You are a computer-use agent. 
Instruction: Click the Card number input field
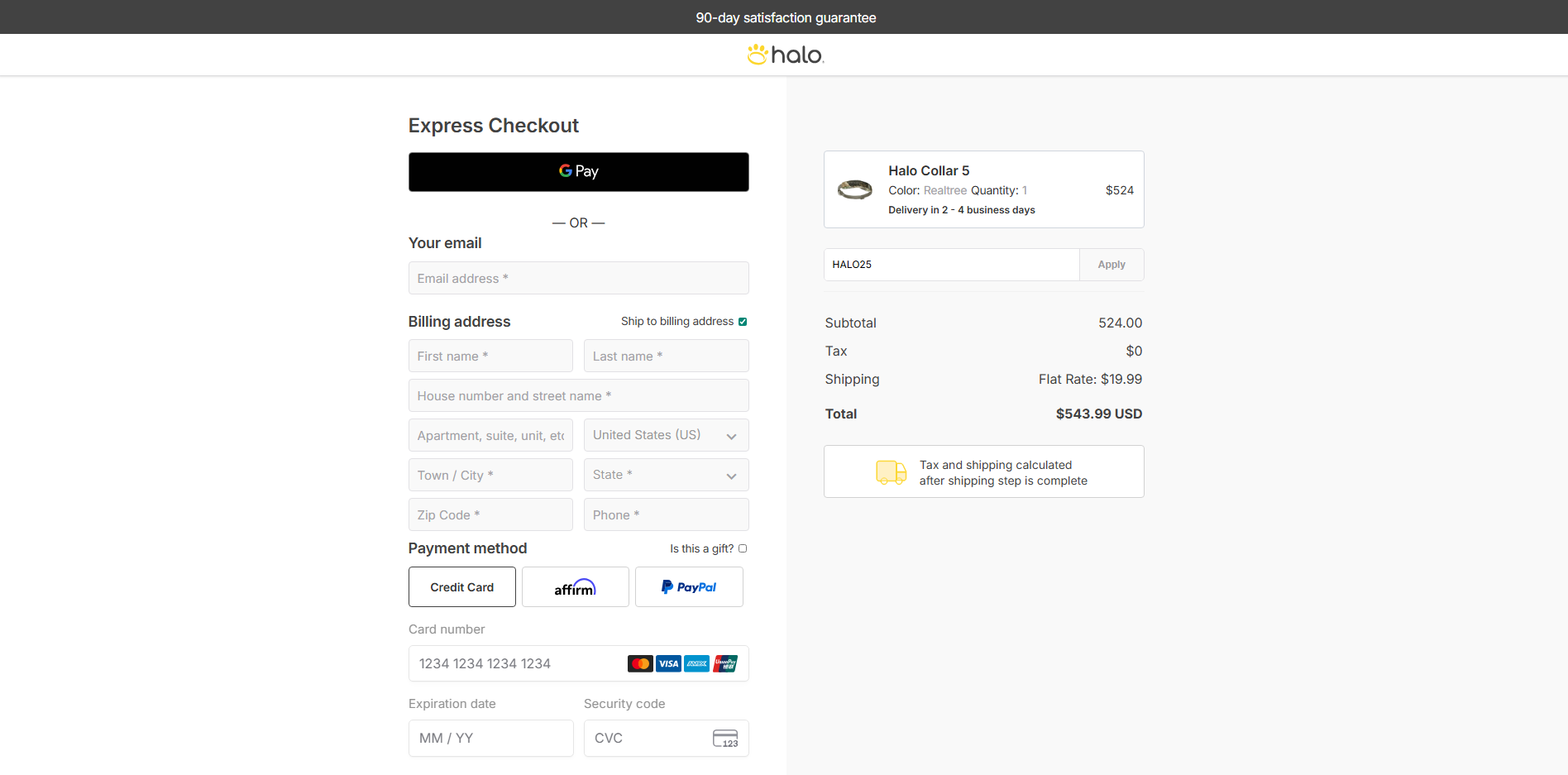(579, 663)
